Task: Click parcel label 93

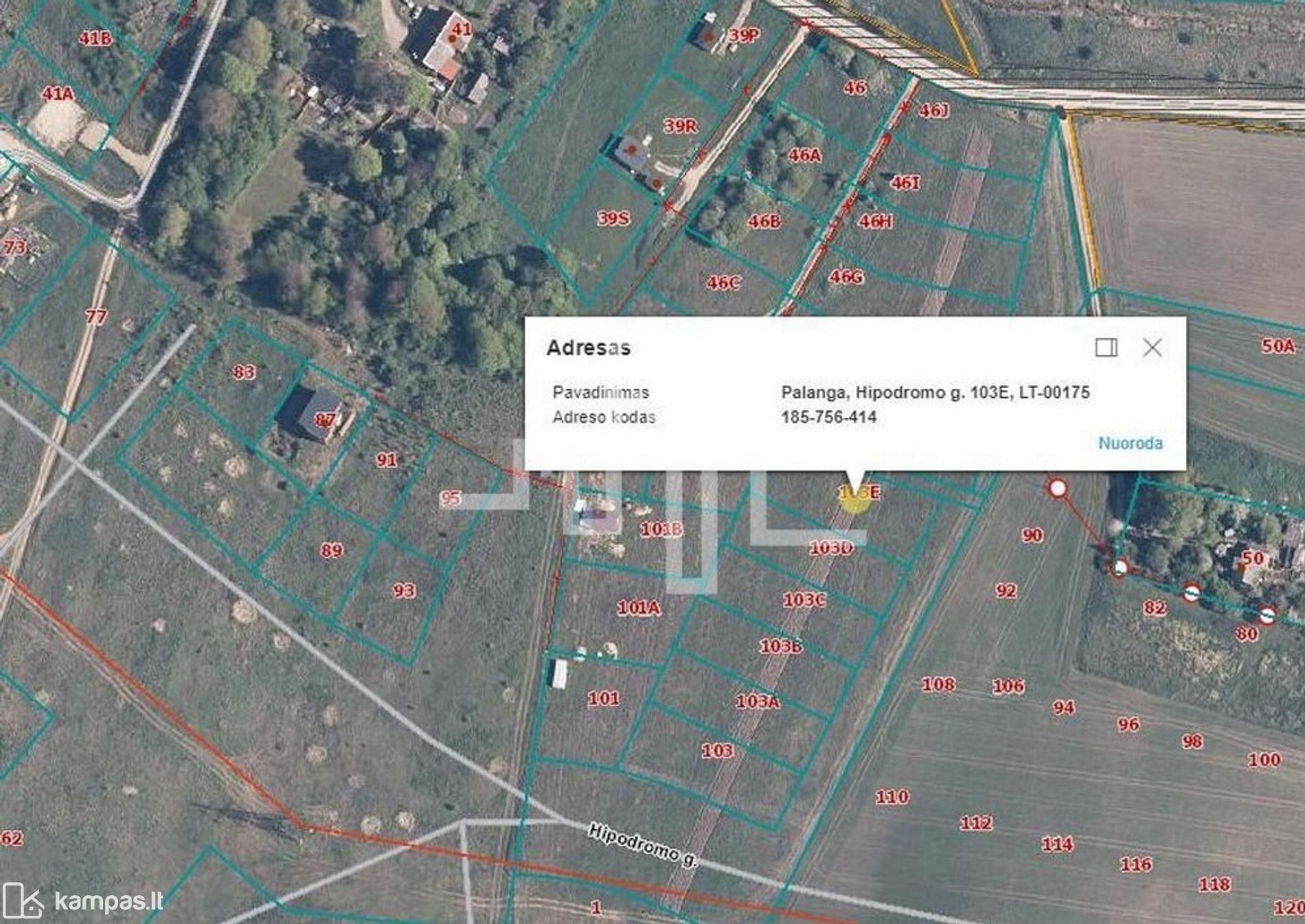Action: [x=404, y=591]
